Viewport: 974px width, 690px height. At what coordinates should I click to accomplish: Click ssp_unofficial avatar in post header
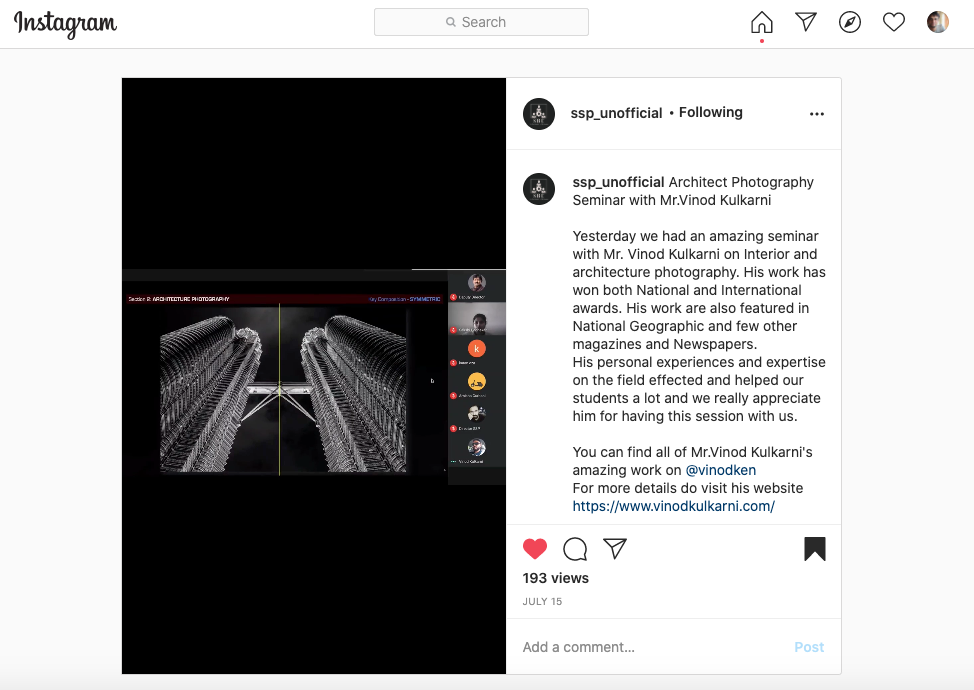pyautogui.click(x=539, y=114)
